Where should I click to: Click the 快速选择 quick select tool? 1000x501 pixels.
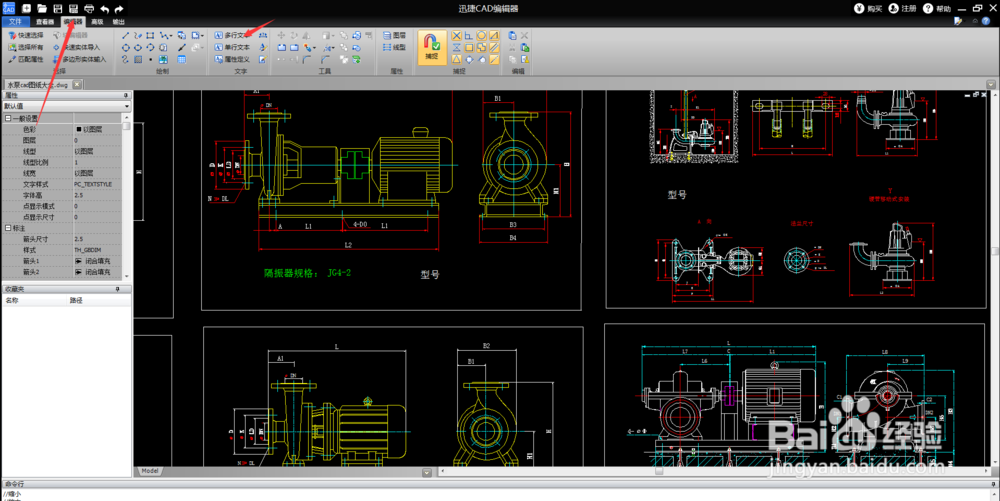point(26,36)
